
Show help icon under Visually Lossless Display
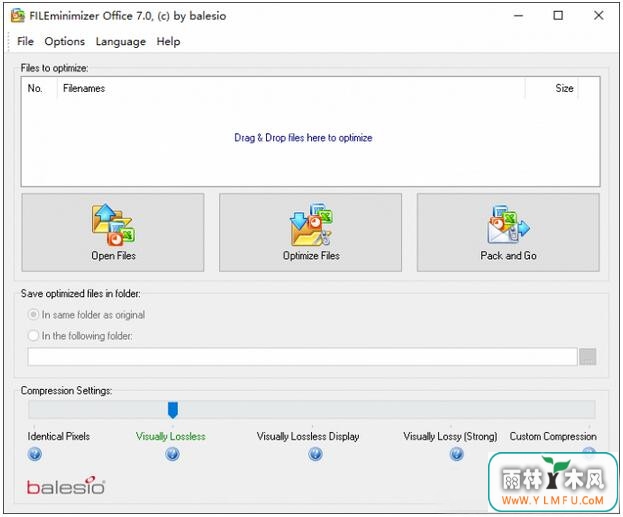[315, 454]
